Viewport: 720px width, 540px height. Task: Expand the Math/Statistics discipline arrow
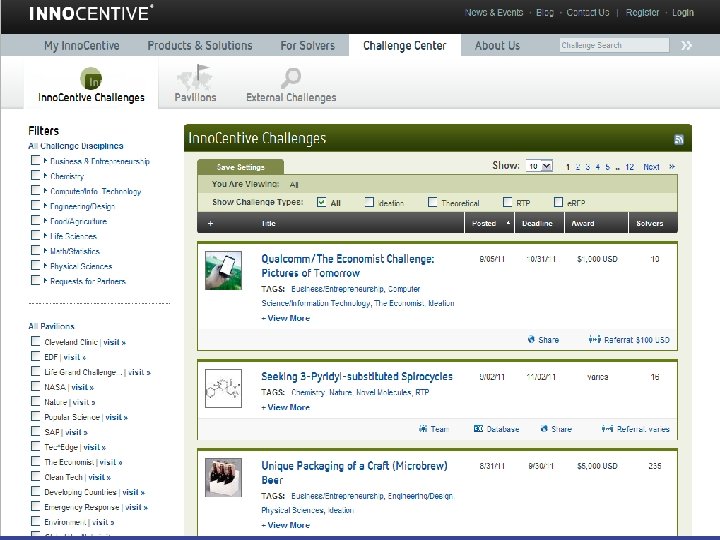click(45, 251)
